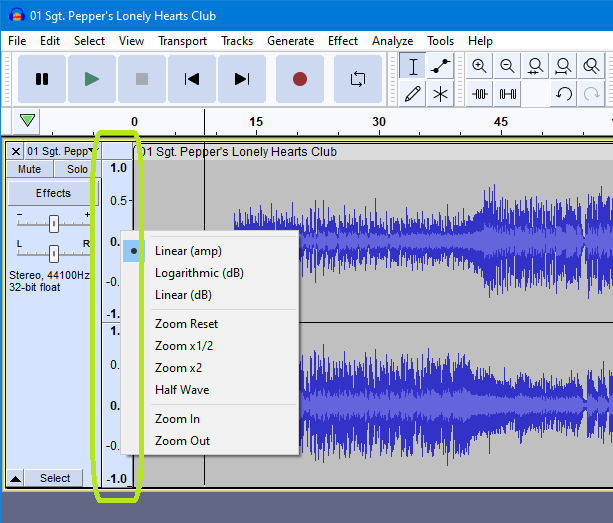Fit selection to width zoom icon

[535, 66]
